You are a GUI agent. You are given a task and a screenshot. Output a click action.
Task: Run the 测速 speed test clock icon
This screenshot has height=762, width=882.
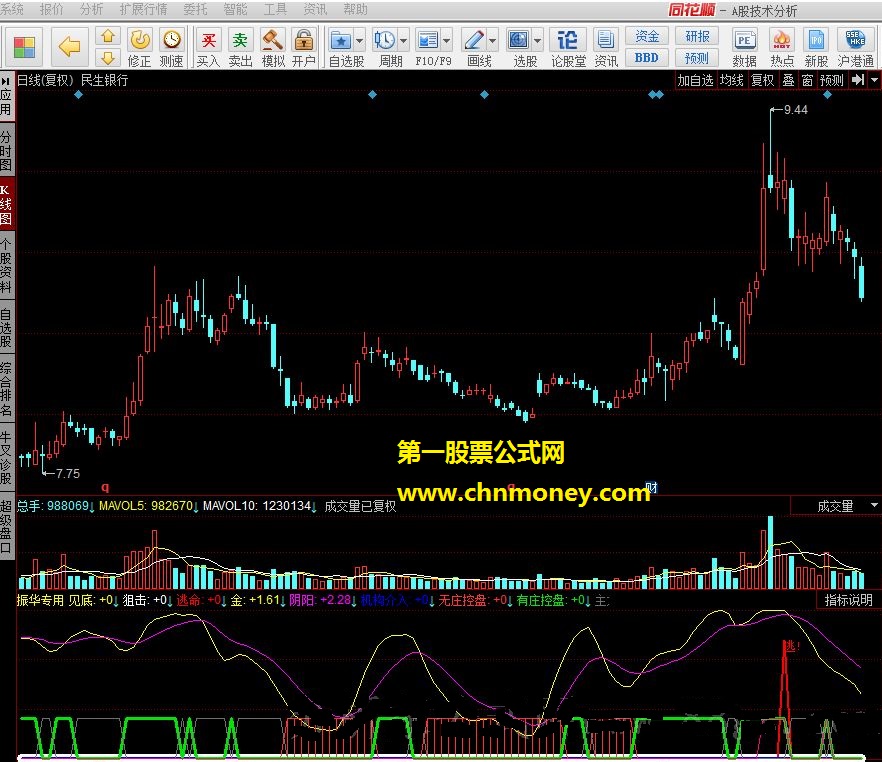click(172, 40)
